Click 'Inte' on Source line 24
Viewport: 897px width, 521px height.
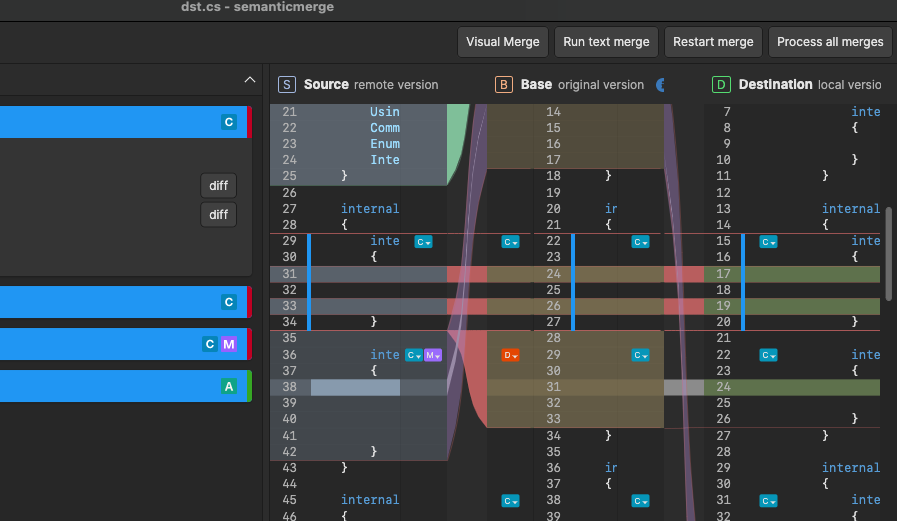click(384, 160)
